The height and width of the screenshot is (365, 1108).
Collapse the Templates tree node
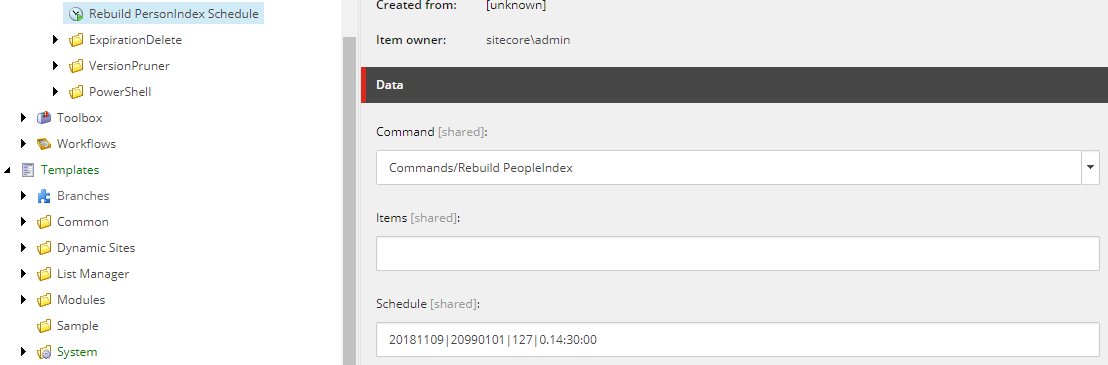click(8, 170)
